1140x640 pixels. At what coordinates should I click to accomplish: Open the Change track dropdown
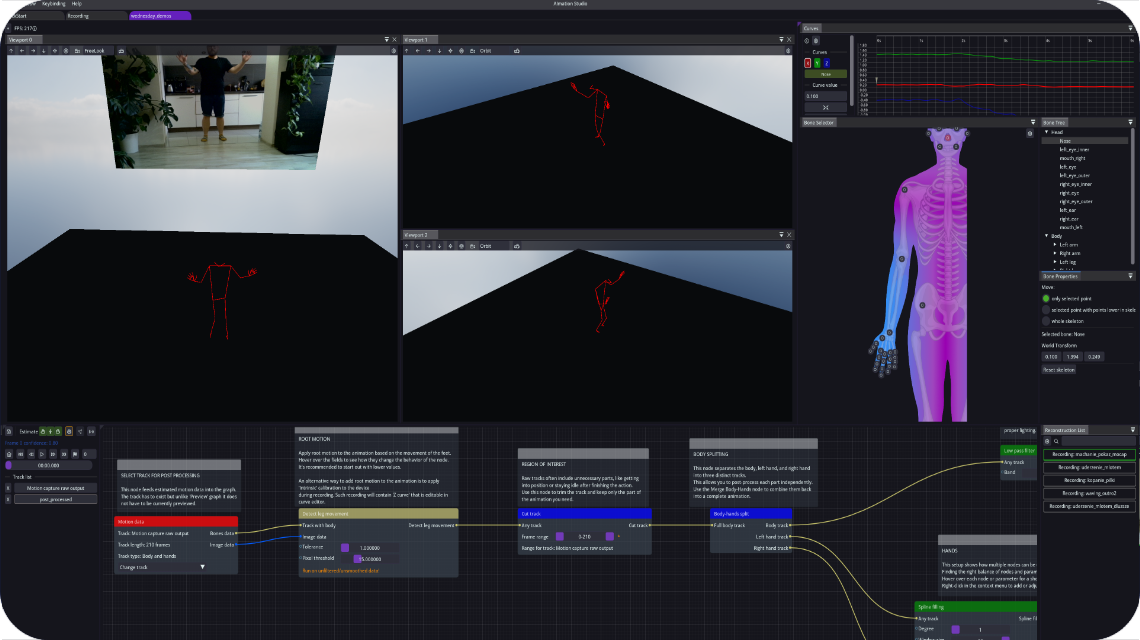161,567
